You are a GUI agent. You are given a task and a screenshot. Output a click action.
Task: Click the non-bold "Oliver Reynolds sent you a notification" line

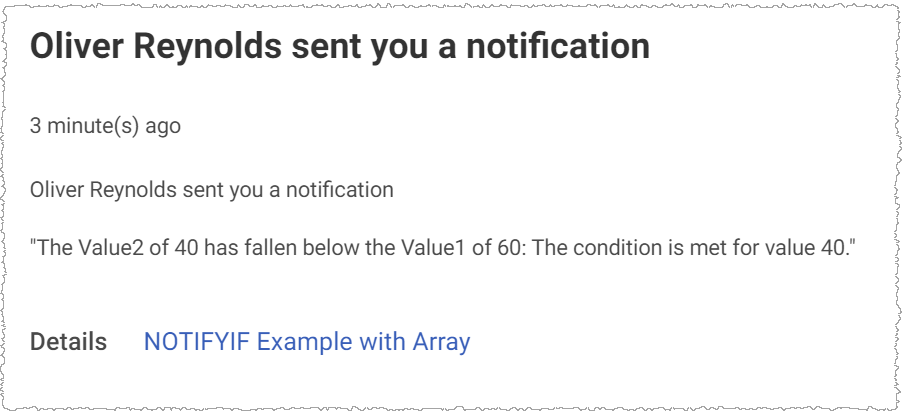click(212, 190)
